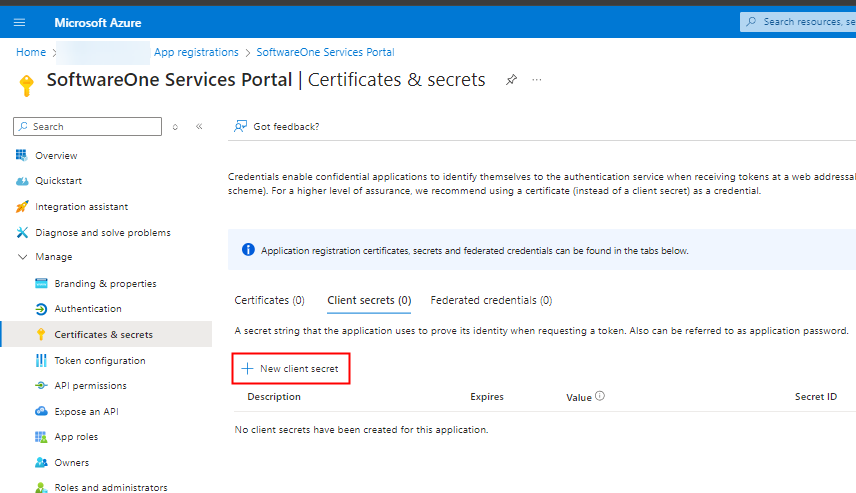Switch to Federated credentials (0) tab
The image size is (856, 493).
[491, 300]
